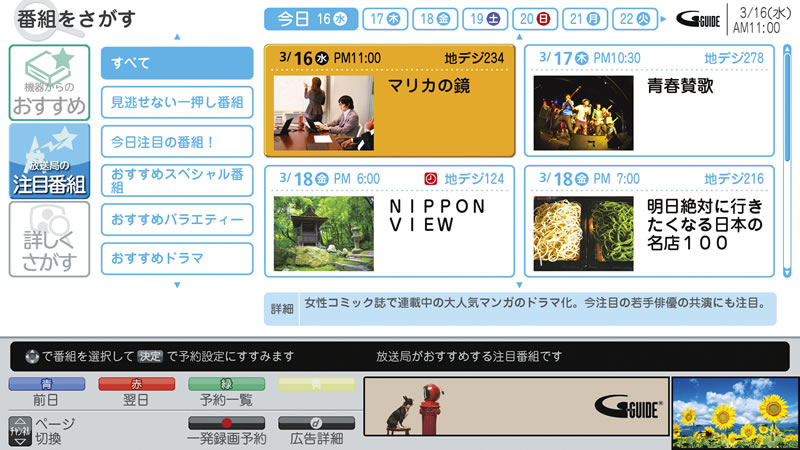Open the 詳しくさがす detailed search icon
This screenshot has height=450, width=800.
[x=49, y=239]
